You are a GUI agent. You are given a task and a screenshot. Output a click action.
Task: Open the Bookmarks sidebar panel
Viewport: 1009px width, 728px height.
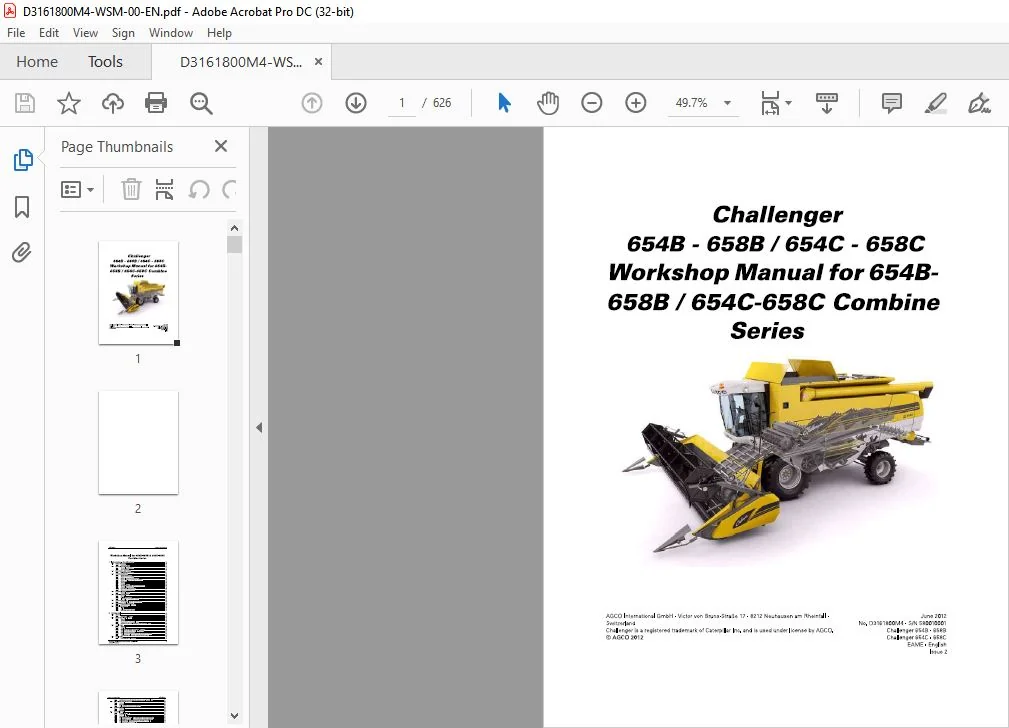pyautogui.click(x=22, y=207)
